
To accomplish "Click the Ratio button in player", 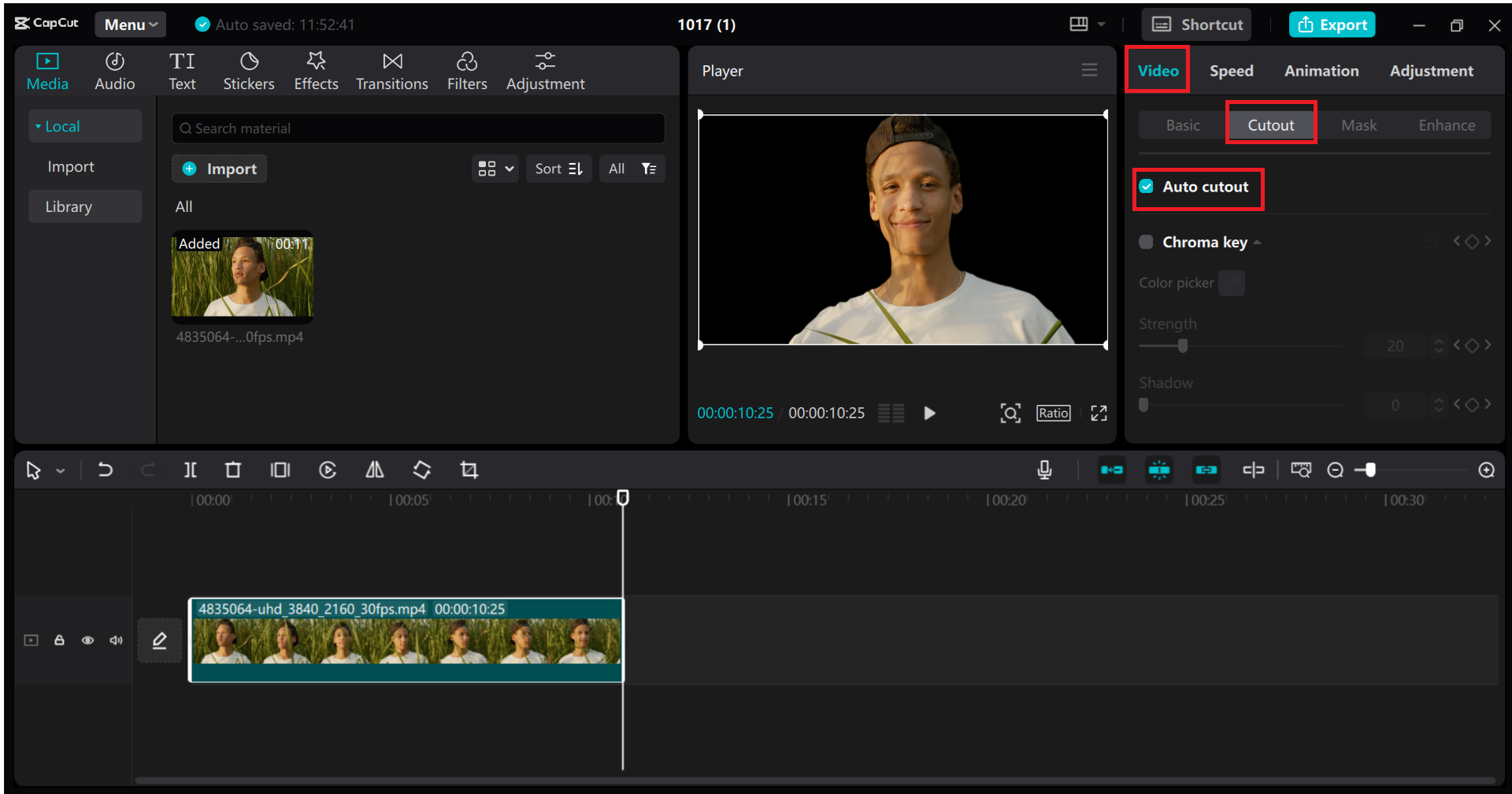I will coord(1053,414).
